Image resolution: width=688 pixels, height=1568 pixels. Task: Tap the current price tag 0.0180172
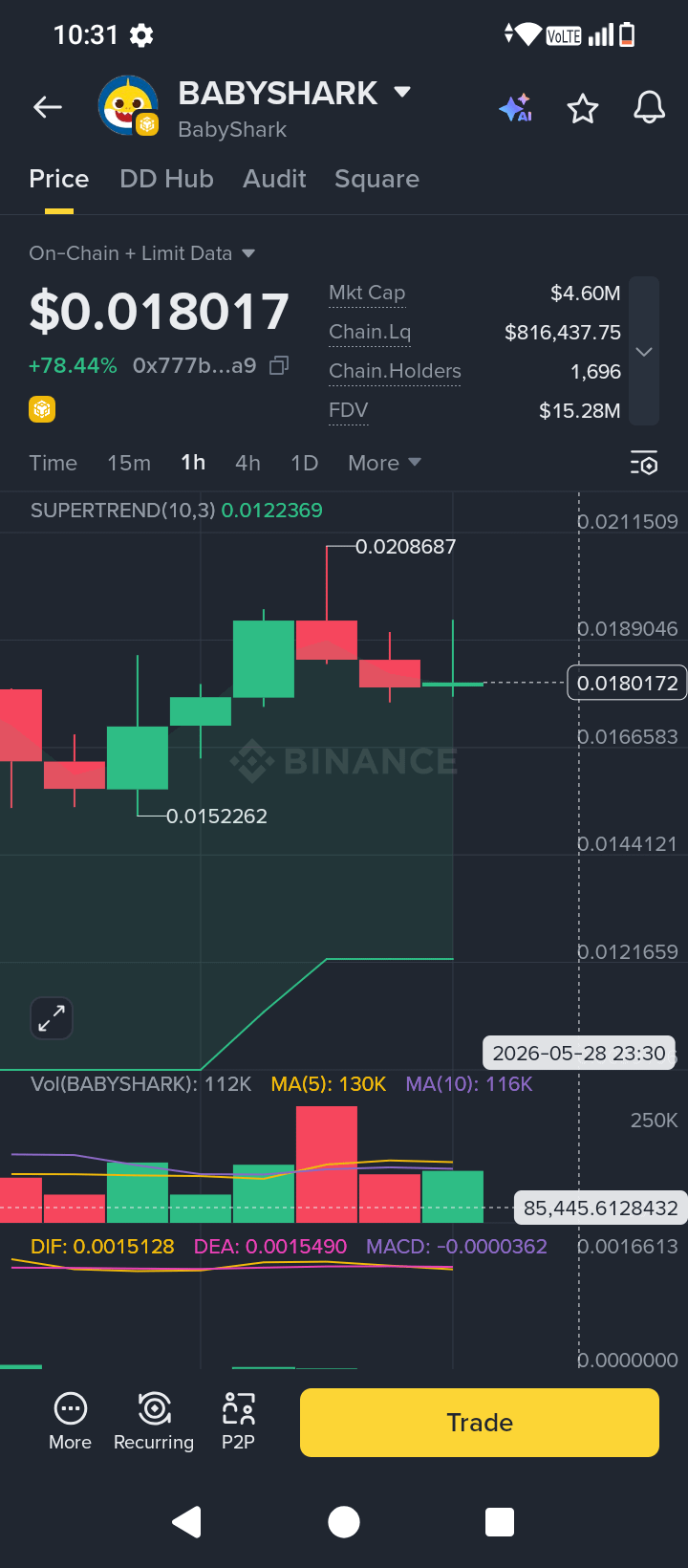(627, 683)
